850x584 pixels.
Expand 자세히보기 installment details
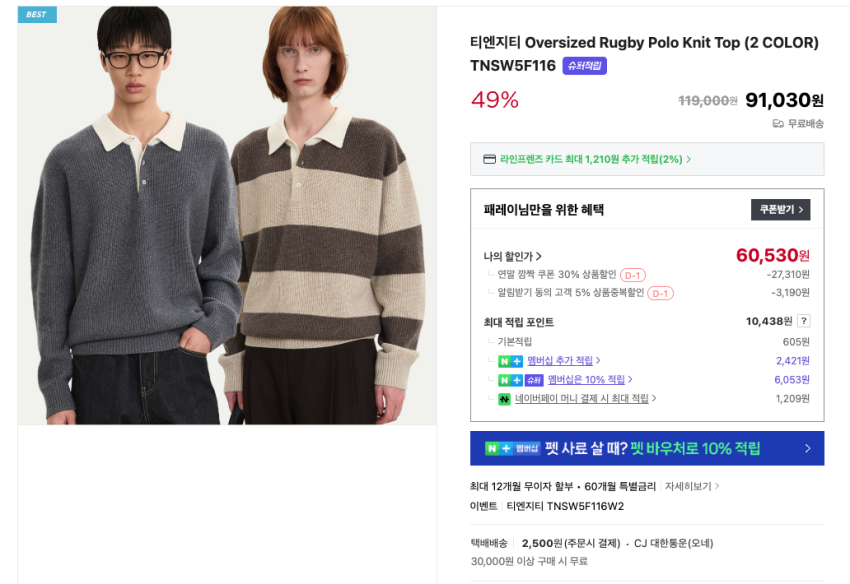pyautogui.click(x=692, y=486)
